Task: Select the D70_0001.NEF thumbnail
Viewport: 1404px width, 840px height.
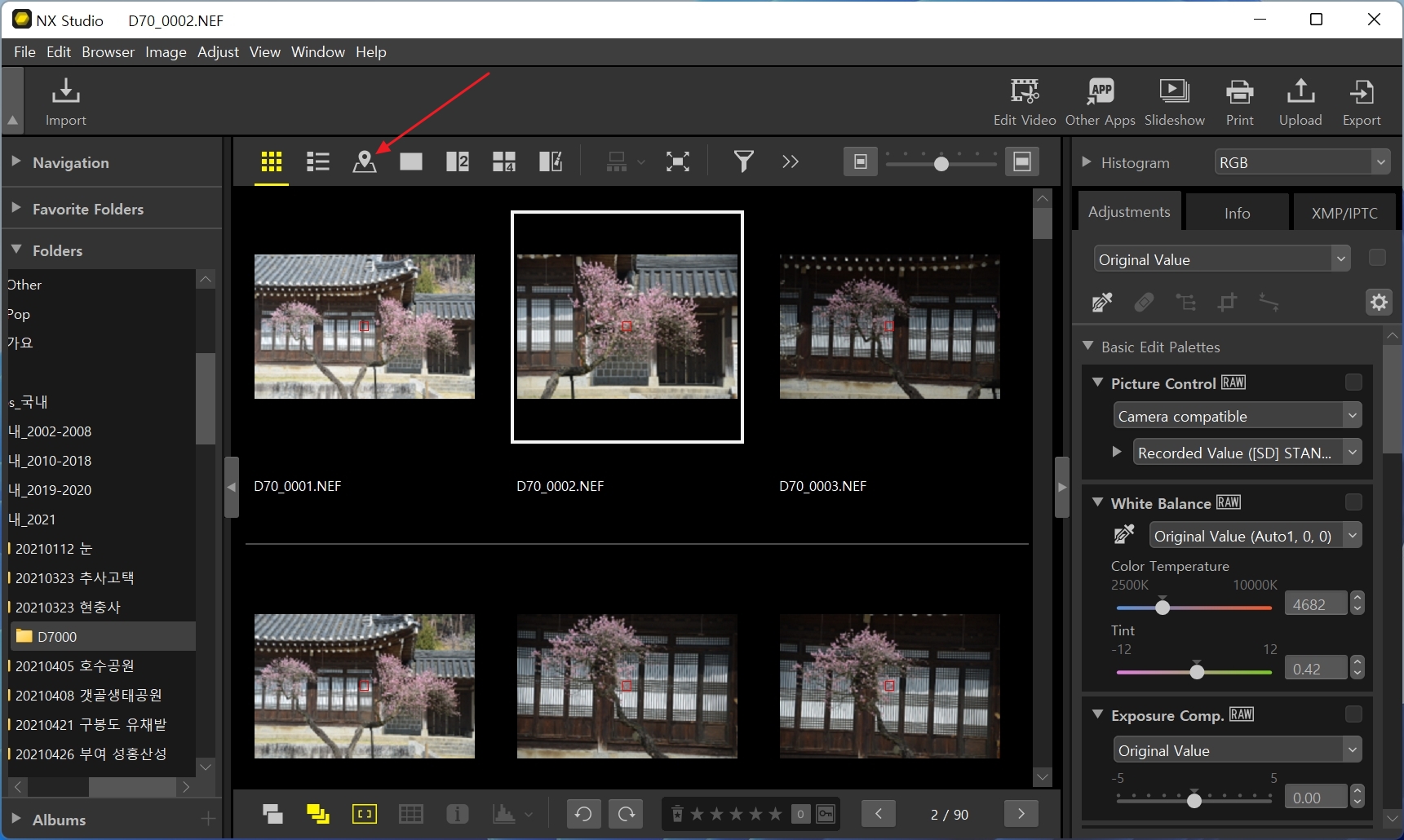Action: [x=364, y=326]
